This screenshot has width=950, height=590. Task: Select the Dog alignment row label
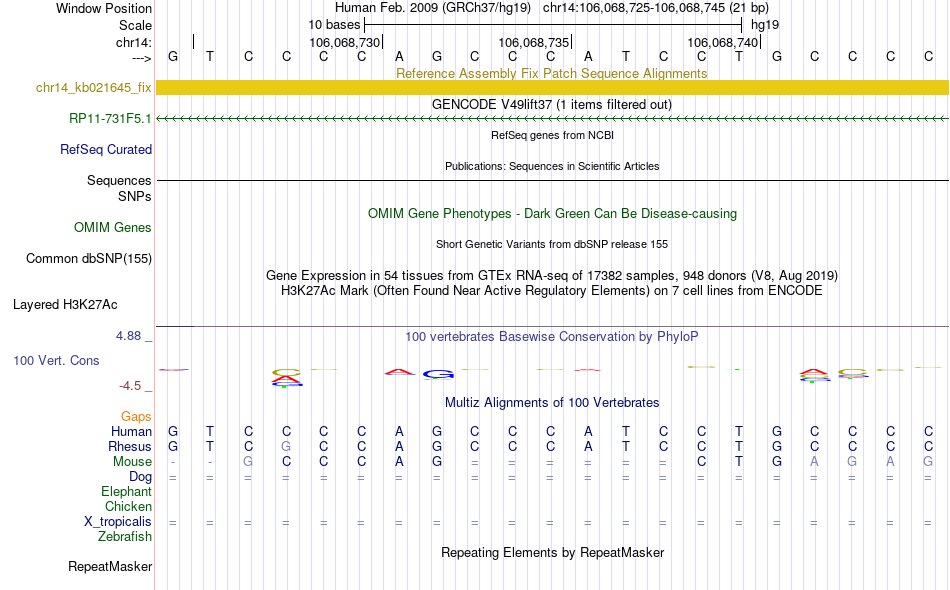[x=140, y=477]
